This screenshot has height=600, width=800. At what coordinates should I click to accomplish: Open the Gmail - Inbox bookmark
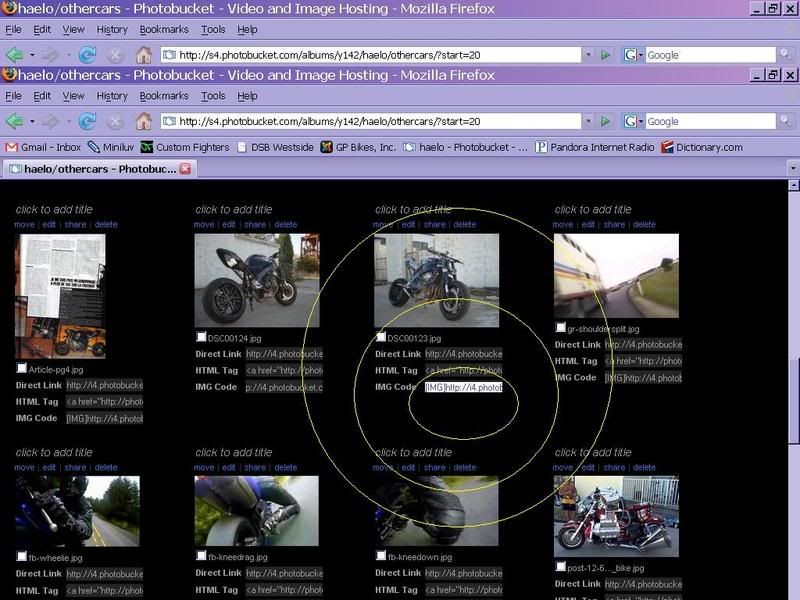(x=43, y=147)
